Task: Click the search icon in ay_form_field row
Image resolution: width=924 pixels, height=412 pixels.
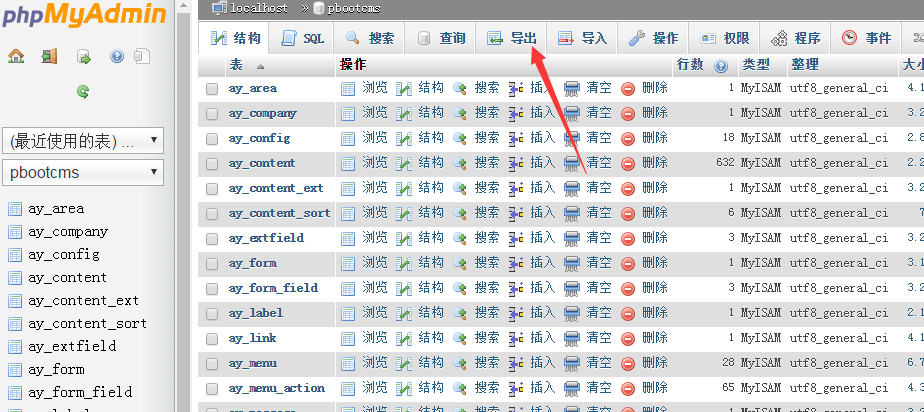Action: click(x=460, y=288)
